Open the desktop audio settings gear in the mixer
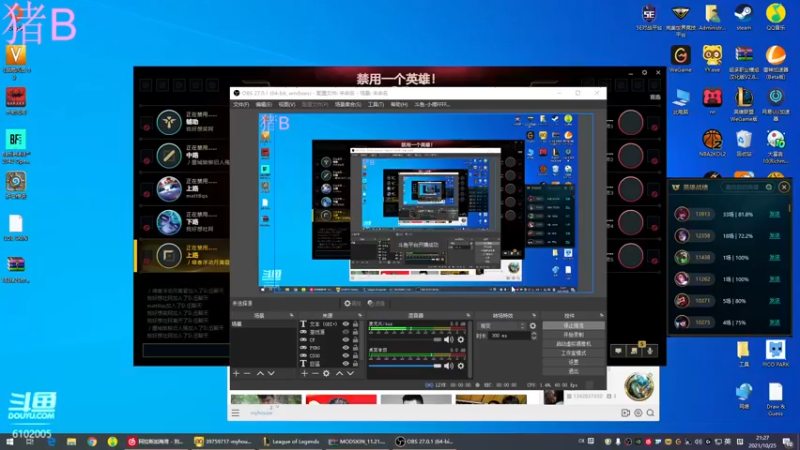The height and width of the screenshot is (450, 800). click(x=461, y=365)
